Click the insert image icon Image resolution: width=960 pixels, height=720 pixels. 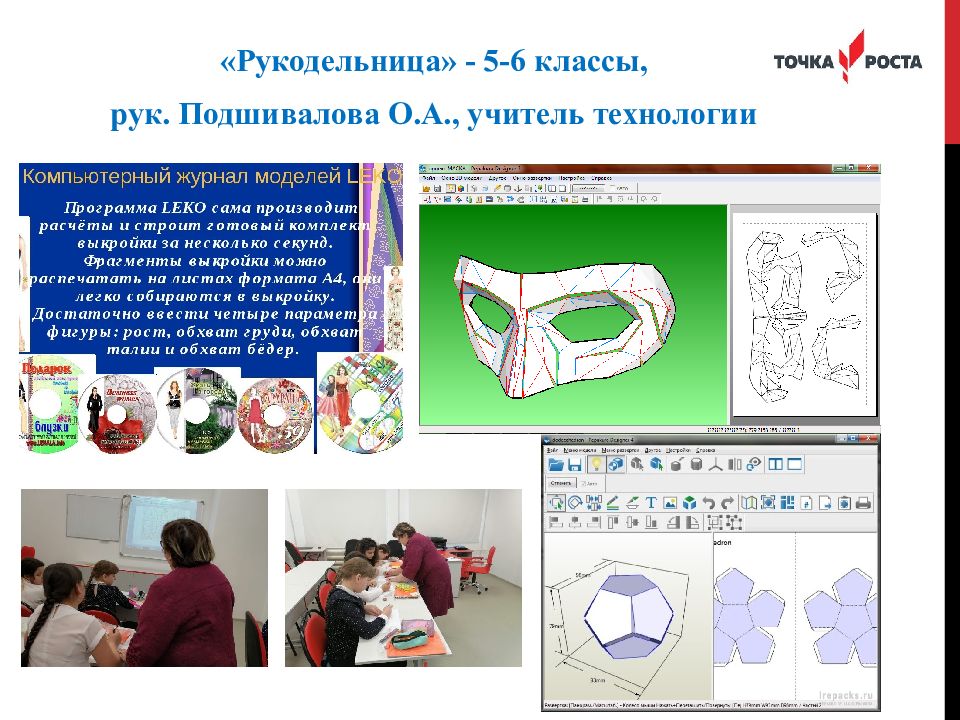tap(670, 502)
